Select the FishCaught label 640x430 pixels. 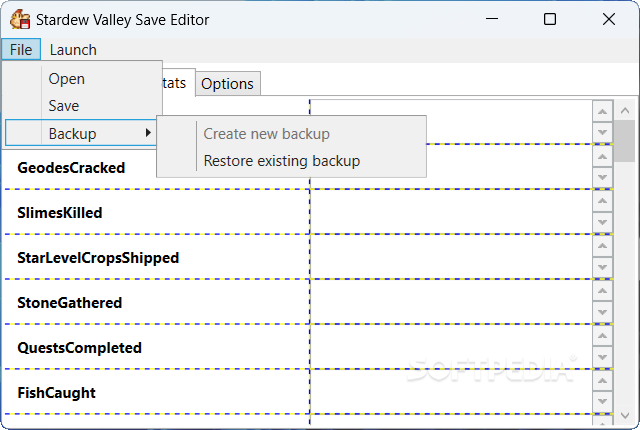(x=56, y=393)
